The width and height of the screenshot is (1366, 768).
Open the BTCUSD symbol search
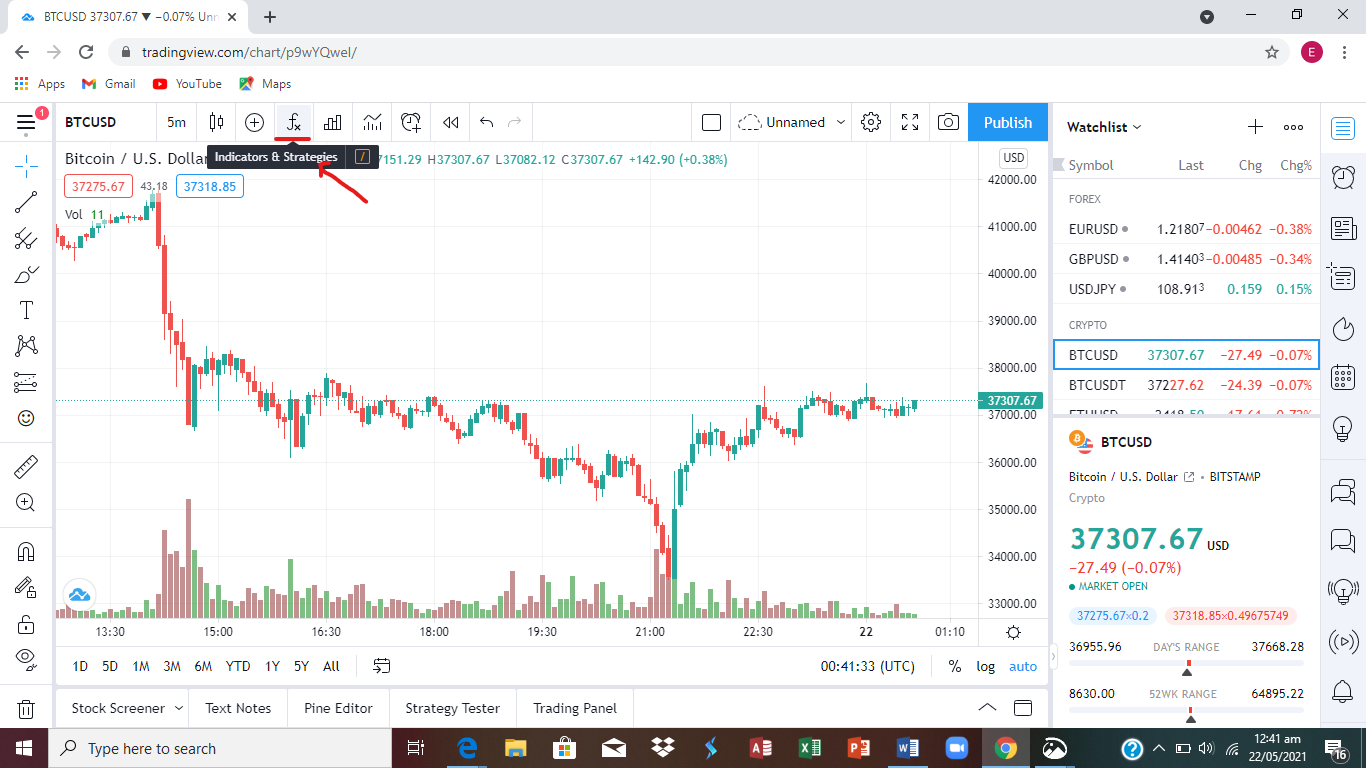(91, 122)
